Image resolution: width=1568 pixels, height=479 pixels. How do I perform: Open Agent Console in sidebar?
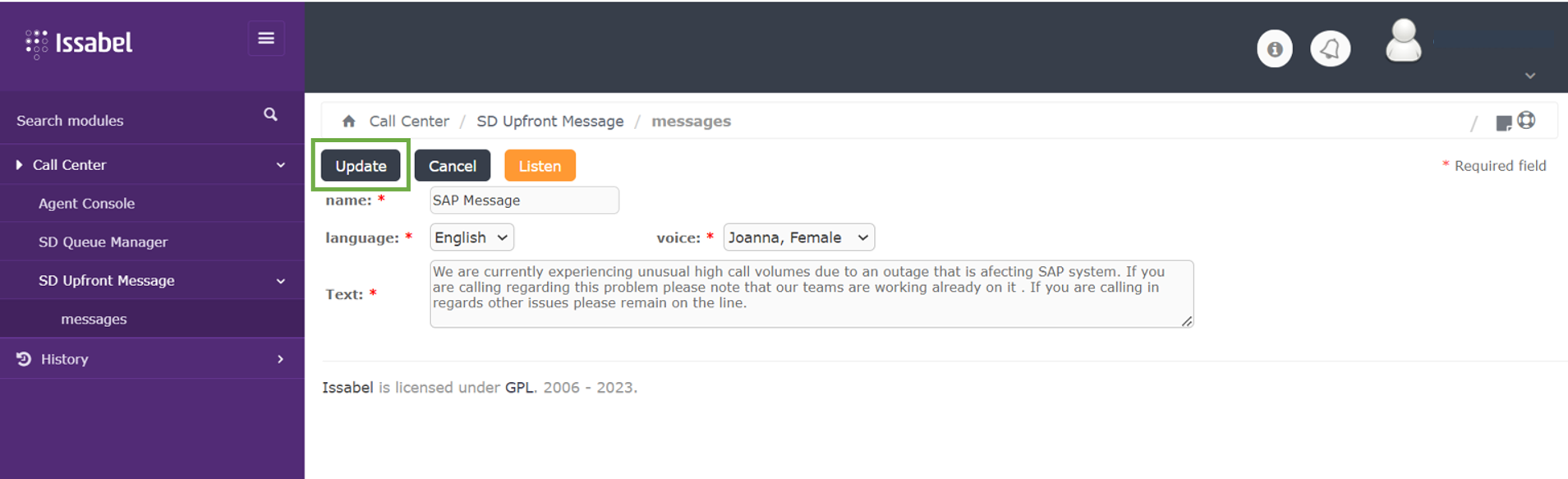pos(86,204)
